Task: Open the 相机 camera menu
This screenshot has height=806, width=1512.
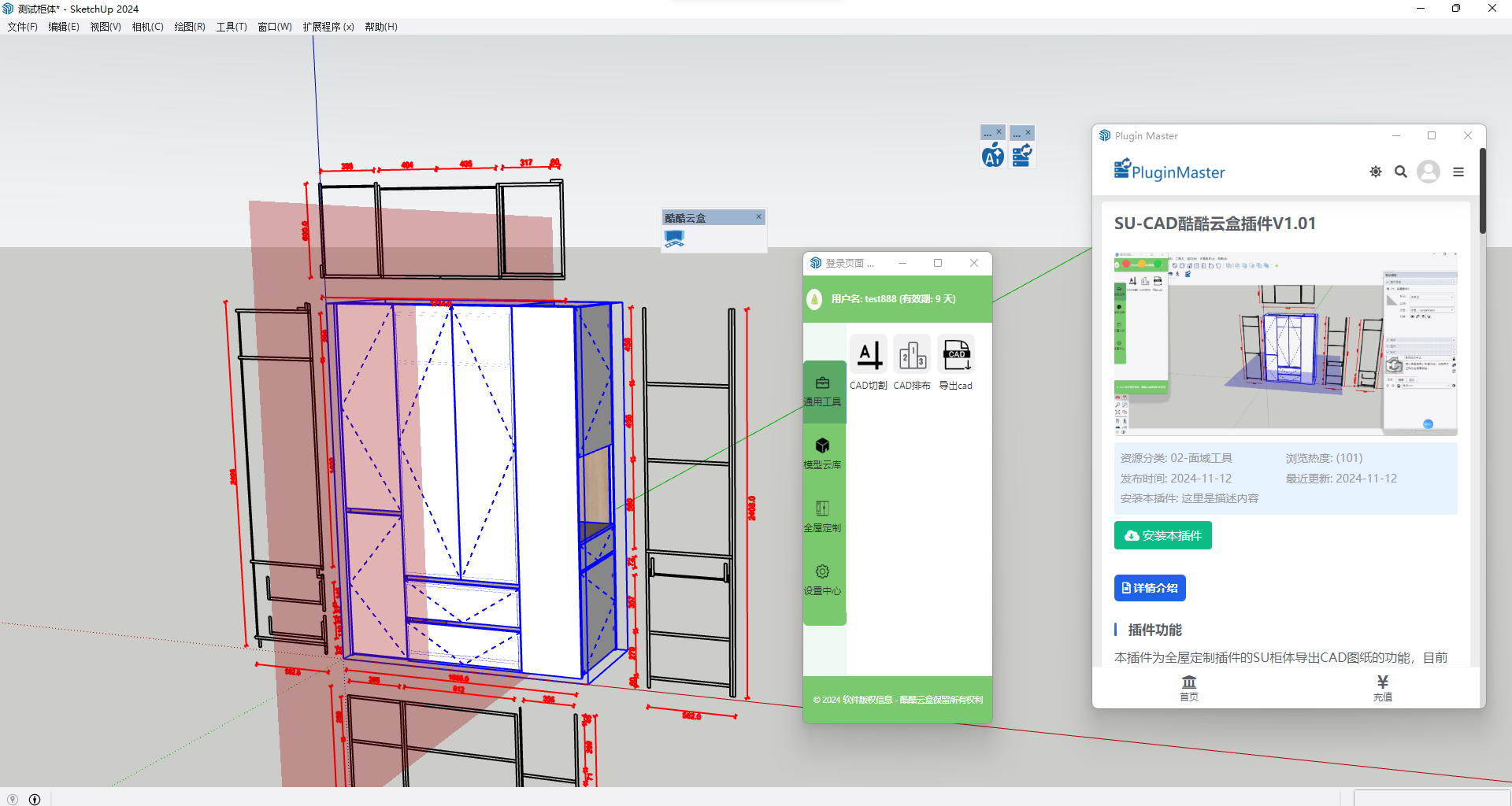Action: coord(147,27)
